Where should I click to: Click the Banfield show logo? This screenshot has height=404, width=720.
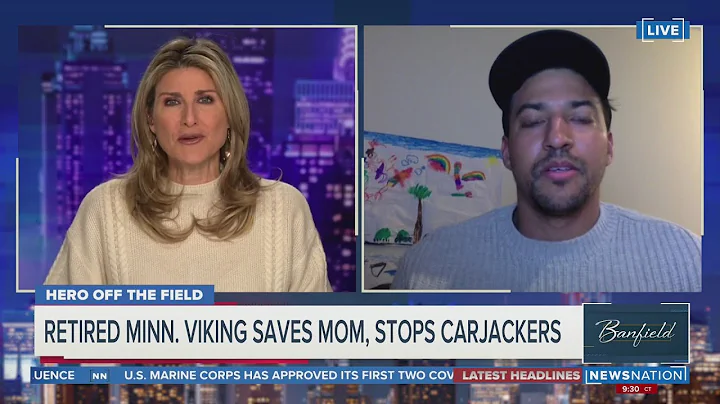636,332
